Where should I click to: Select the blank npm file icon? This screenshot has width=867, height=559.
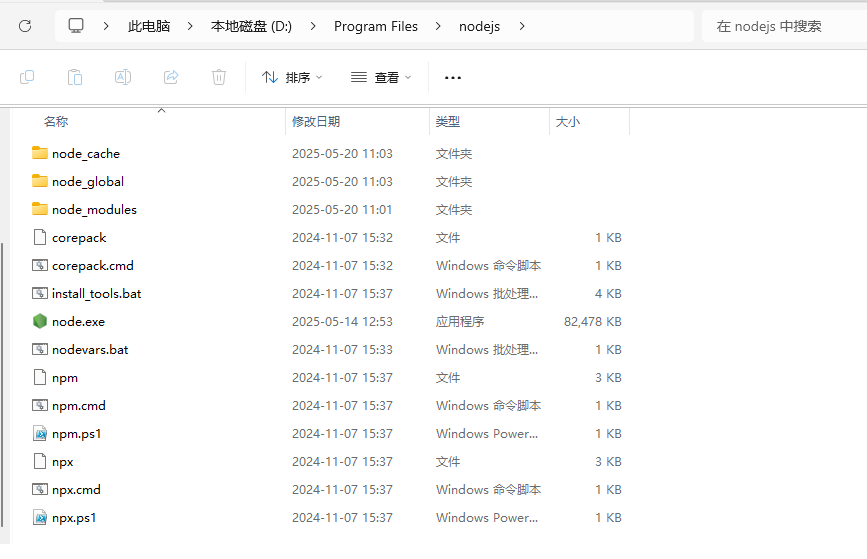[x=40, y=377]
